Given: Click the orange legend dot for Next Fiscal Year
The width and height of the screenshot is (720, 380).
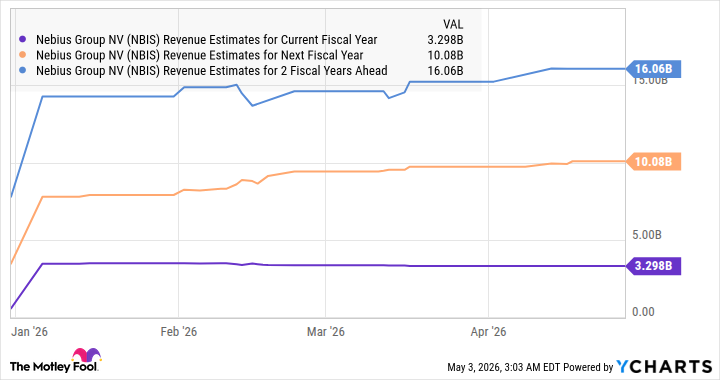Looking at the screenshot, I should [x=23, y=56].
